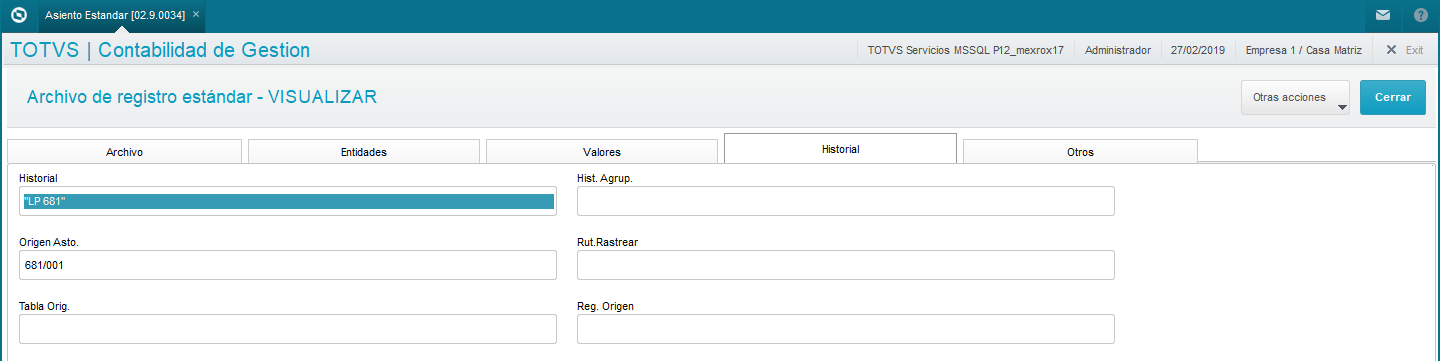This screenshot has width=1440, height=361.
Task: Close the Asiento Estandar tab with its X
Action: [x=196, y=14]
